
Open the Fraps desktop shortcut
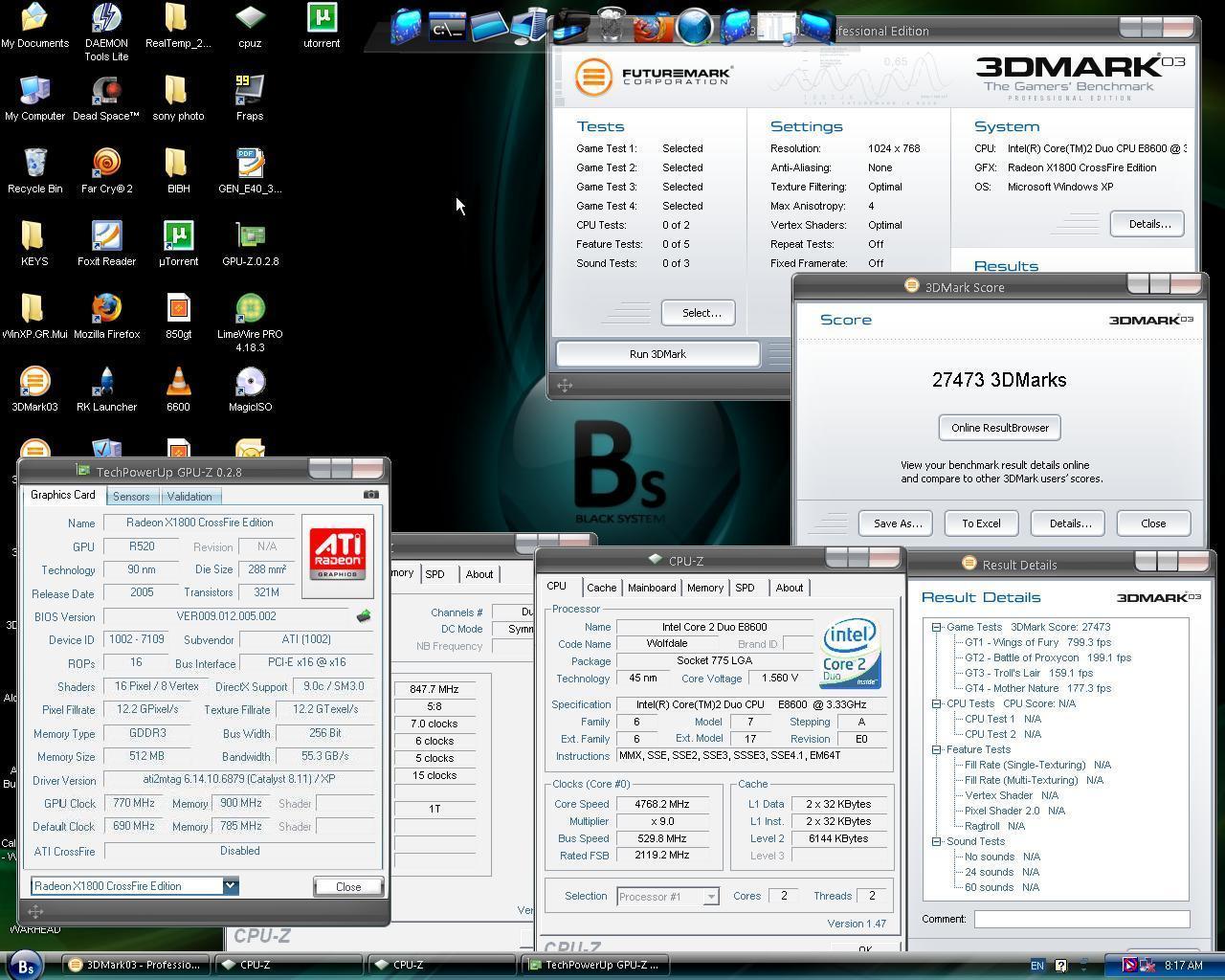(250, 99)
